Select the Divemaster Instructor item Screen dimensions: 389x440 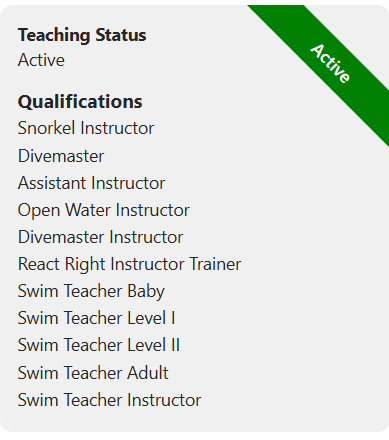point(100,237)
